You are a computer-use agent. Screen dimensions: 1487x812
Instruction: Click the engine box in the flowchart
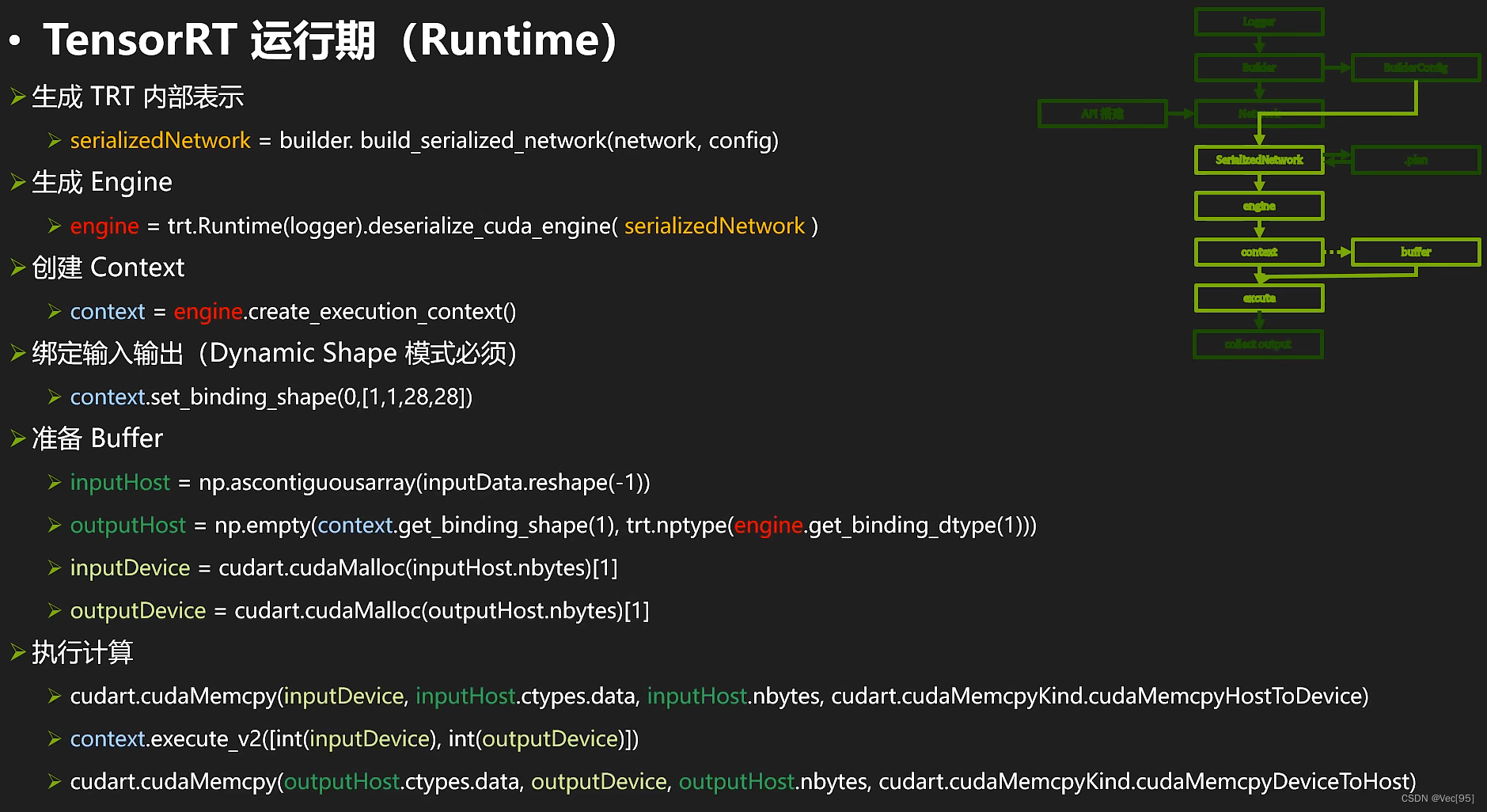(x=1259, y=206)
